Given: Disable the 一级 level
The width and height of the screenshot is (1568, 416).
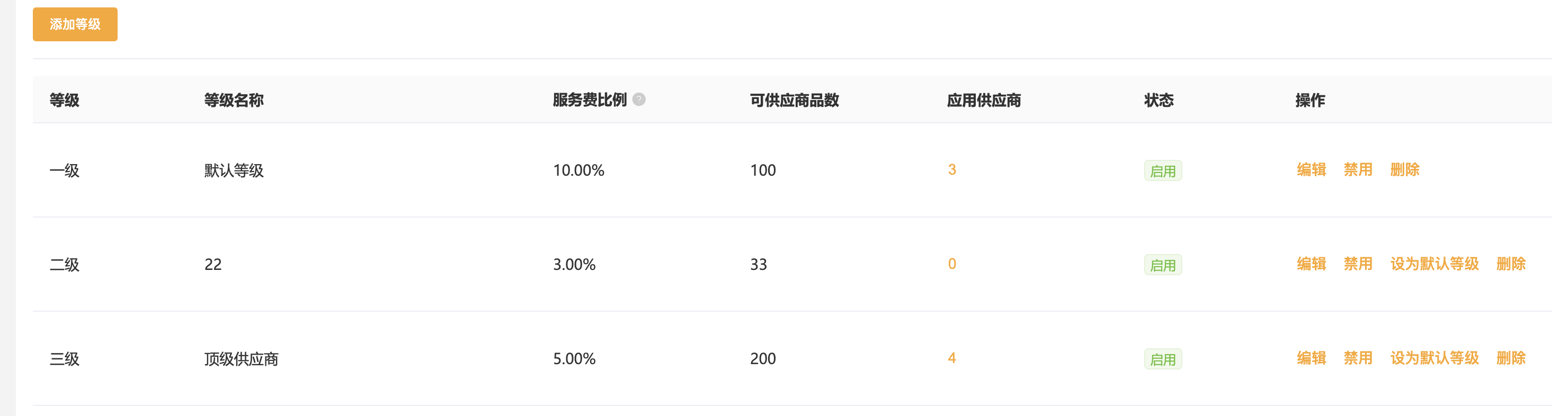Looking at the screenshot, I should tap(1357, 170).
